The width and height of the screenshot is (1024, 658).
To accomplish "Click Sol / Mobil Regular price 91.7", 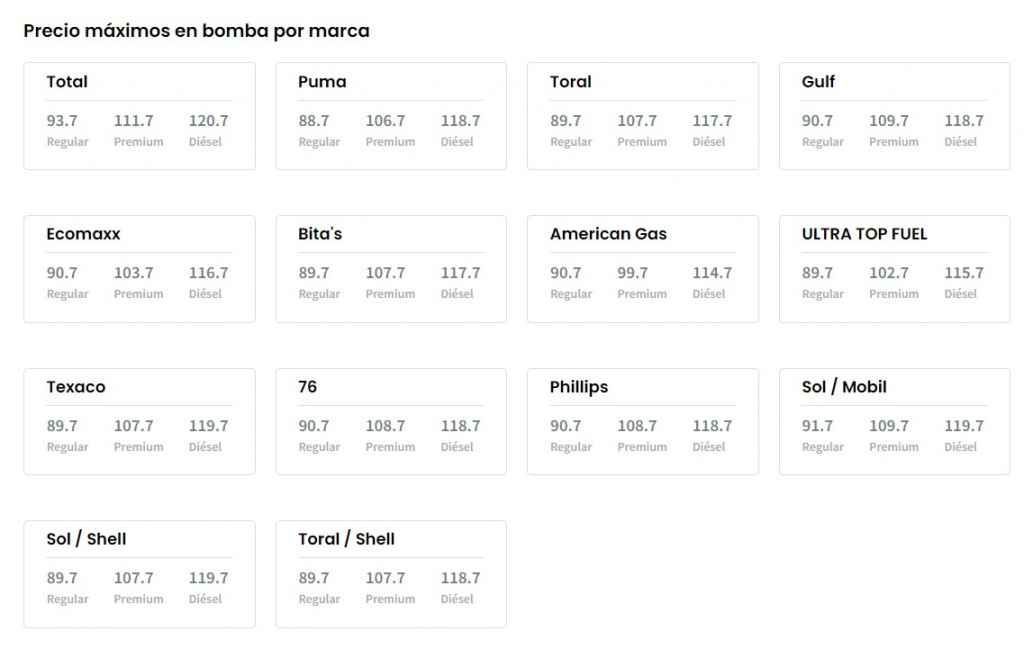I will tap(817, 426).
